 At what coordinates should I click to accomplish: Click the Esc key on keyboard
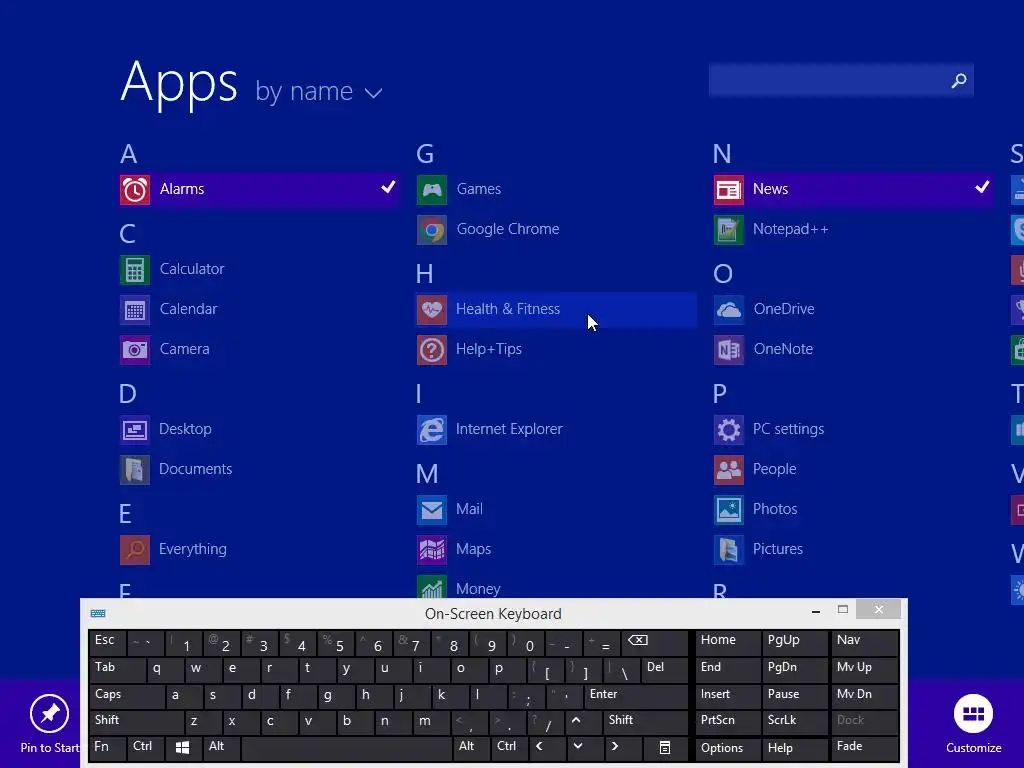(106, 641)
